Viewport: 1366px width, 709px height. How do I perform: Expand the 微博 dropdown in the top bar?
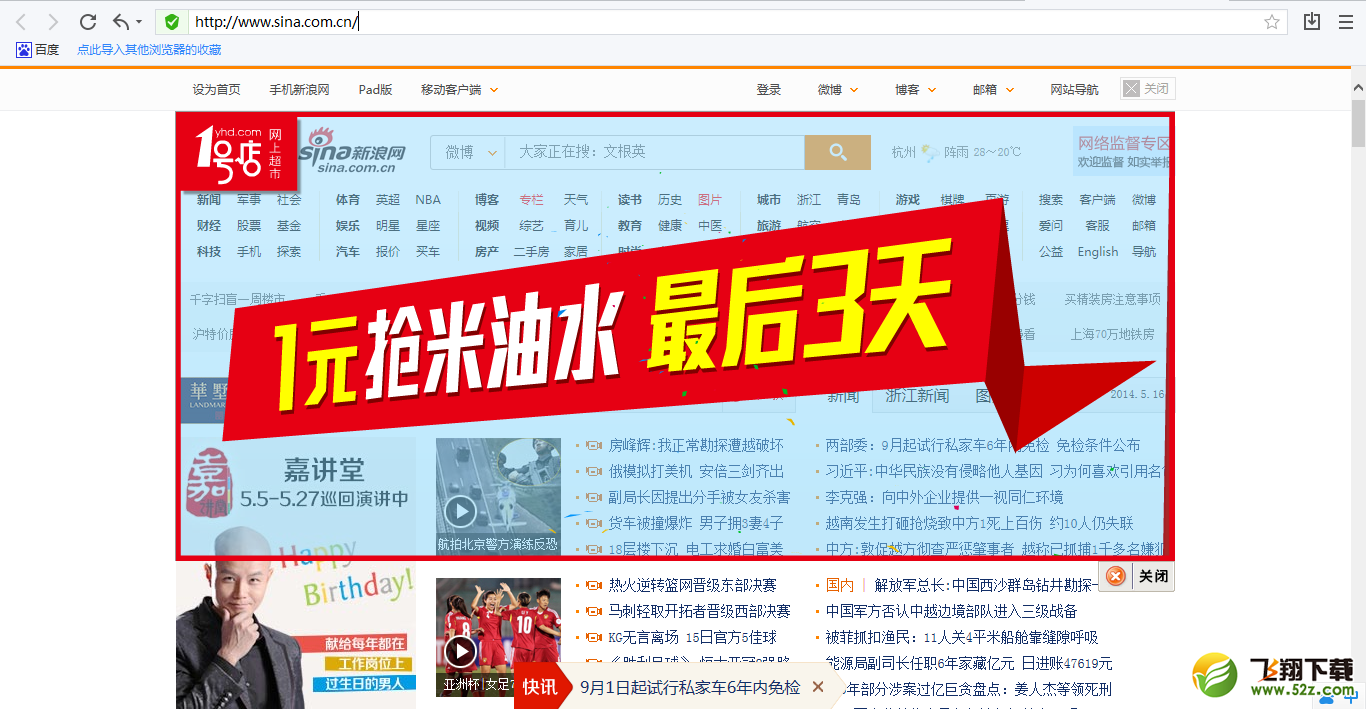[x=838, y=89]
